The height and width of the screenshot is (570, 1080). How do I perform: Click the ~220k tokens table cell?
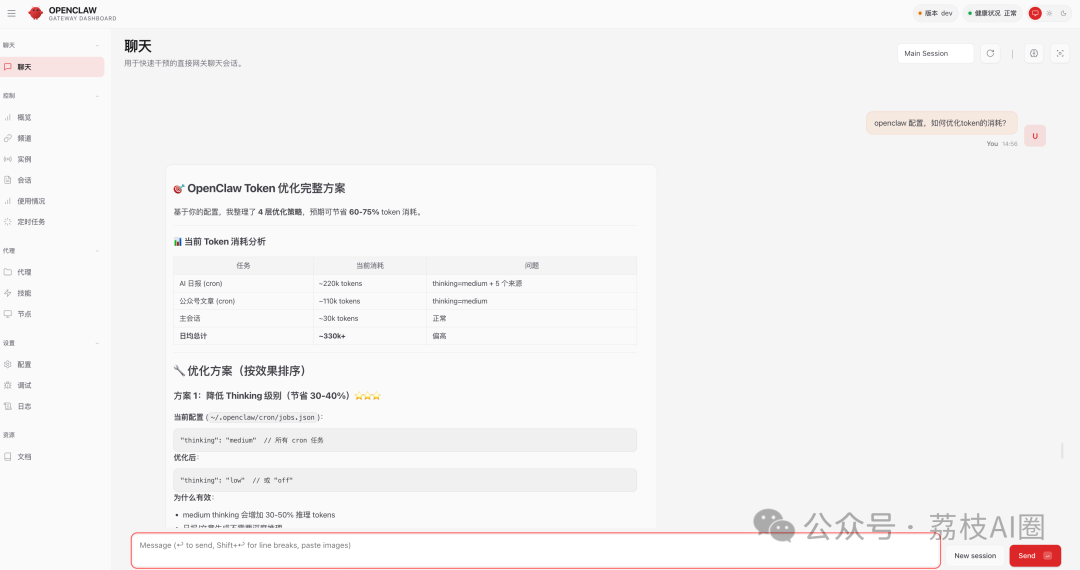point(370,284)
